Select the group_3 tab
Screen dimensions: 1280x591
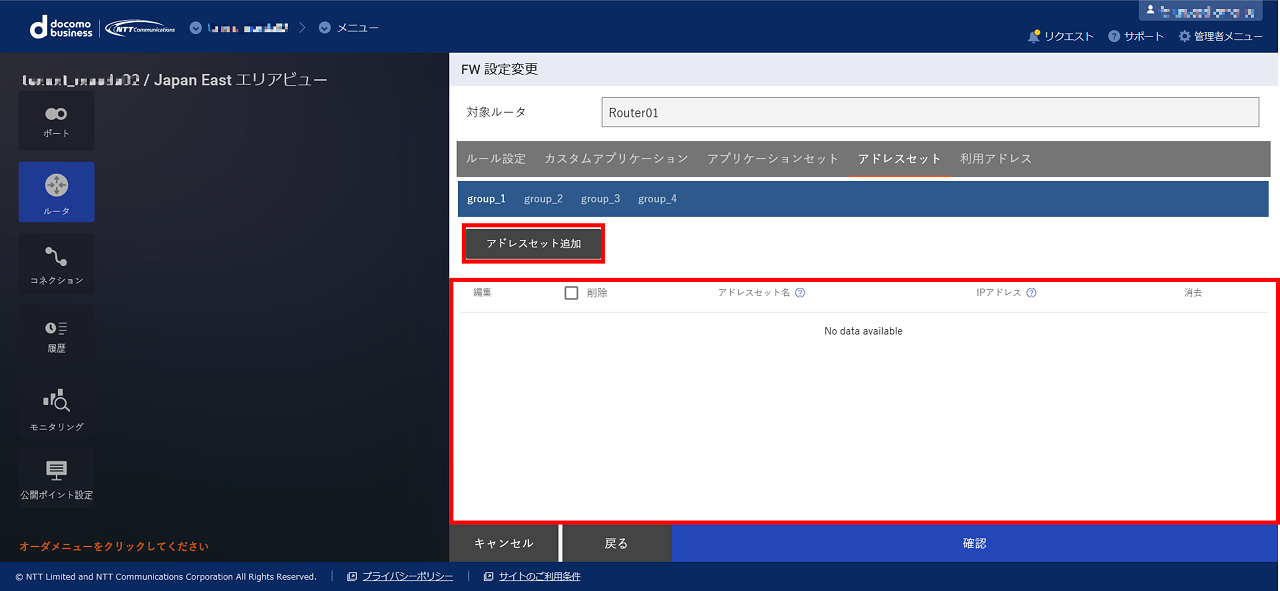(x=600, y=199)
